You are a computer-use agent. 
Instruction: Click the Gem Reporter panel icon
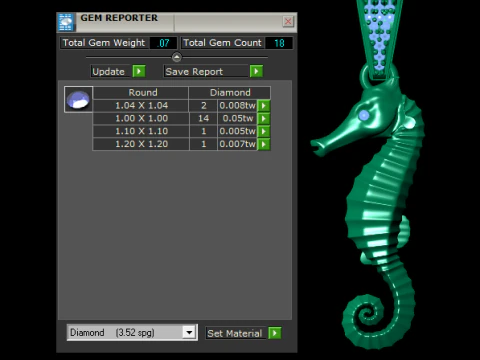pos(65,22)
